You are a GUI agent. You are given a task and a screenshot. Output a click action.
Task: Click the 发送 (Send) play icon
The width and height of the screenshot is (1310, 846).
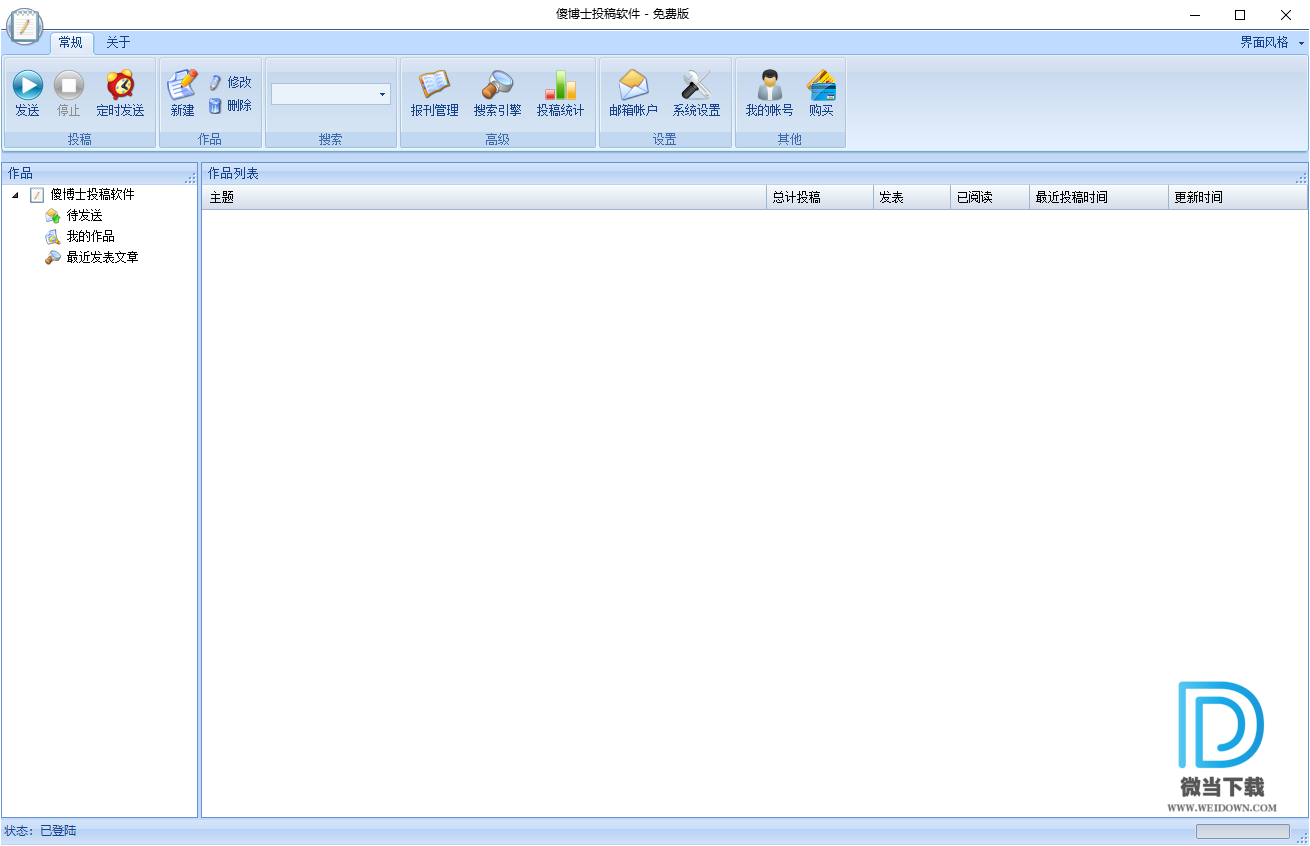tap(27, 86)
